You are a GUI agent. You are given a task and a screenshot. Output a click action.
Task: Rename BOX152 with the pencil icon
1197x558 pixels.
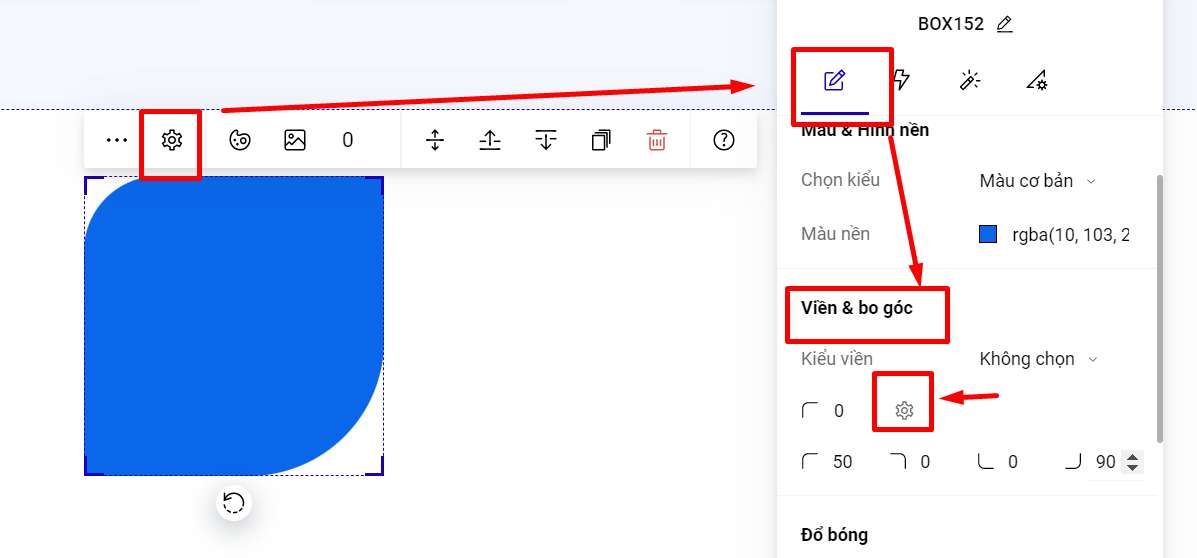[x=1005, y=24]
